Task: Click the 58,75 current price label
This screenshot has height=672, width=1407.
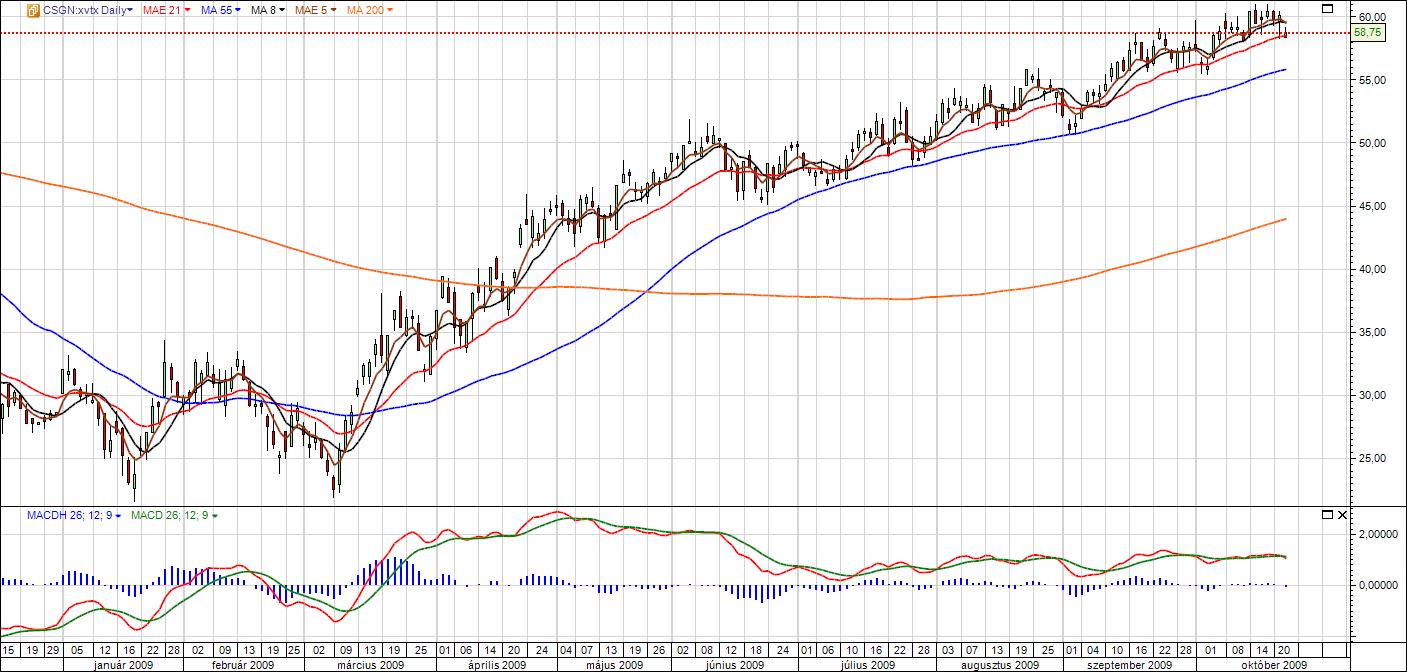Action: click(1367, 33)
